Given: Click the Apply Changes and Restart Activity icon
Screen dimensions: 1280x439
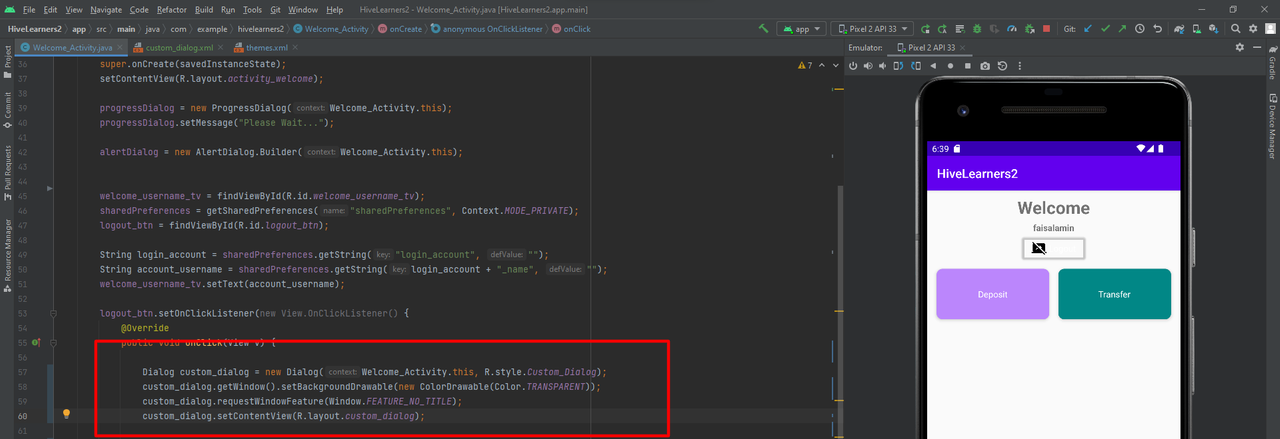Looking at the screenshot, I should tap(942, 29).
